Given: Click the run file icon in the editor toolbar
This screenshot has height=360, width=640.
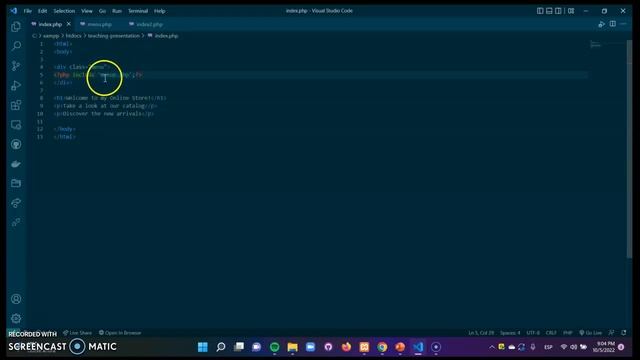Looking at the screenshot, I should [602, 24].
